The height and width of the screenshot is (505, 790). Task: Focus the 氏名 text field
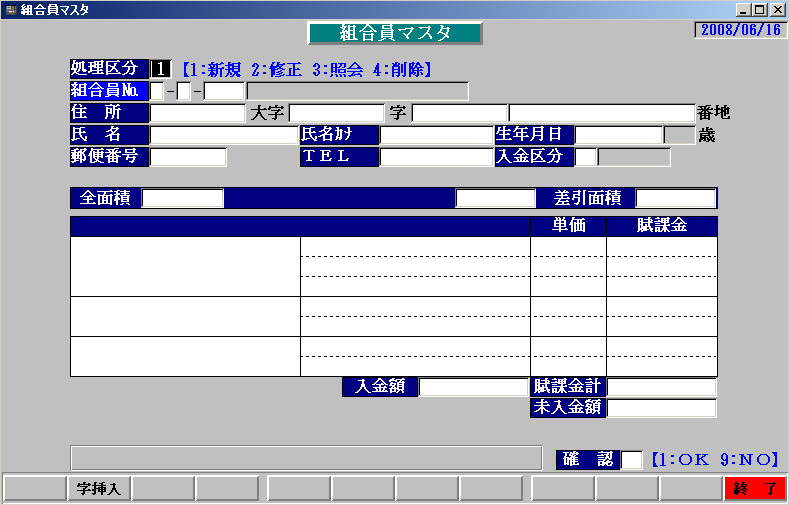point(224,135)
